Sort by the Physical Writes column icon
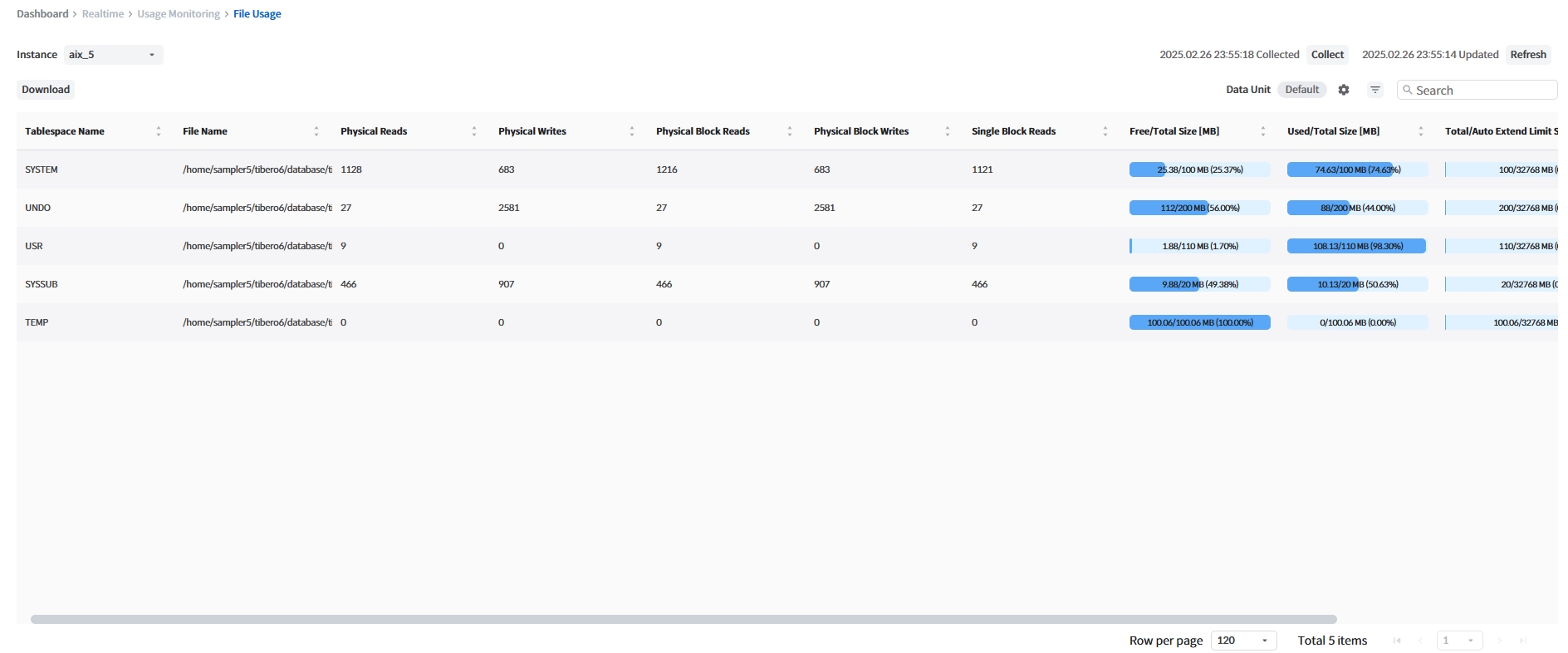Image resolution: width=1568 pixels, height=653 pixels. pos(631,131)
